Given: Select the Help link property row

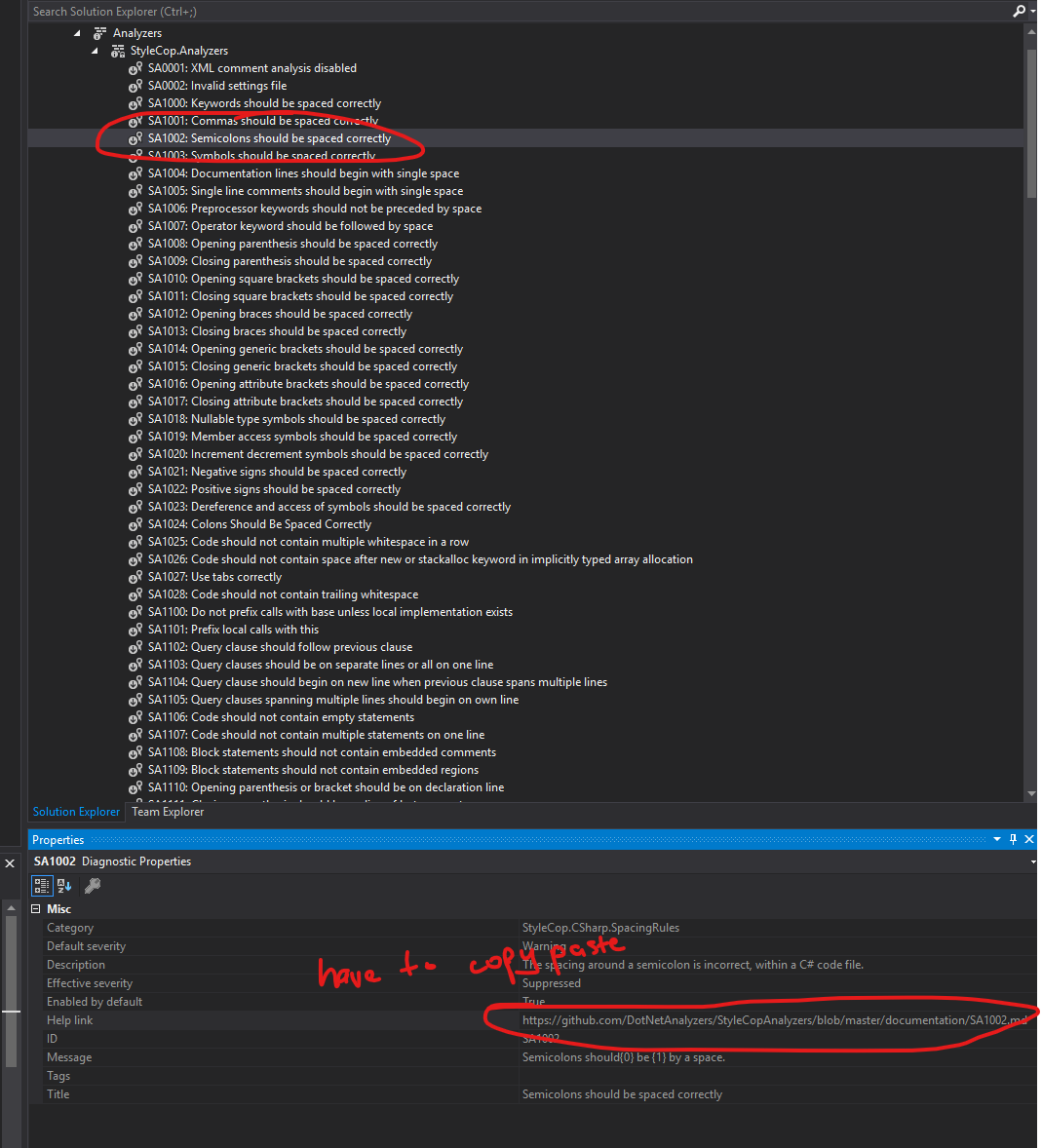Looking at the screenshot, I should point(533,1020).
